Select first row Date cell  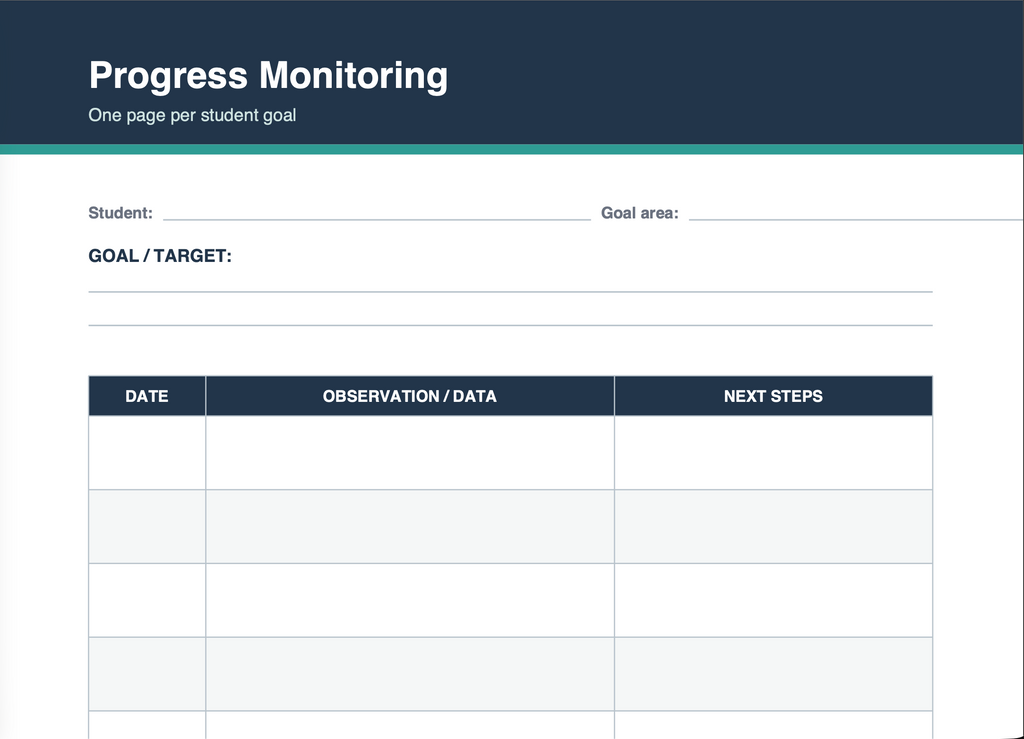(x=147, y=452)
